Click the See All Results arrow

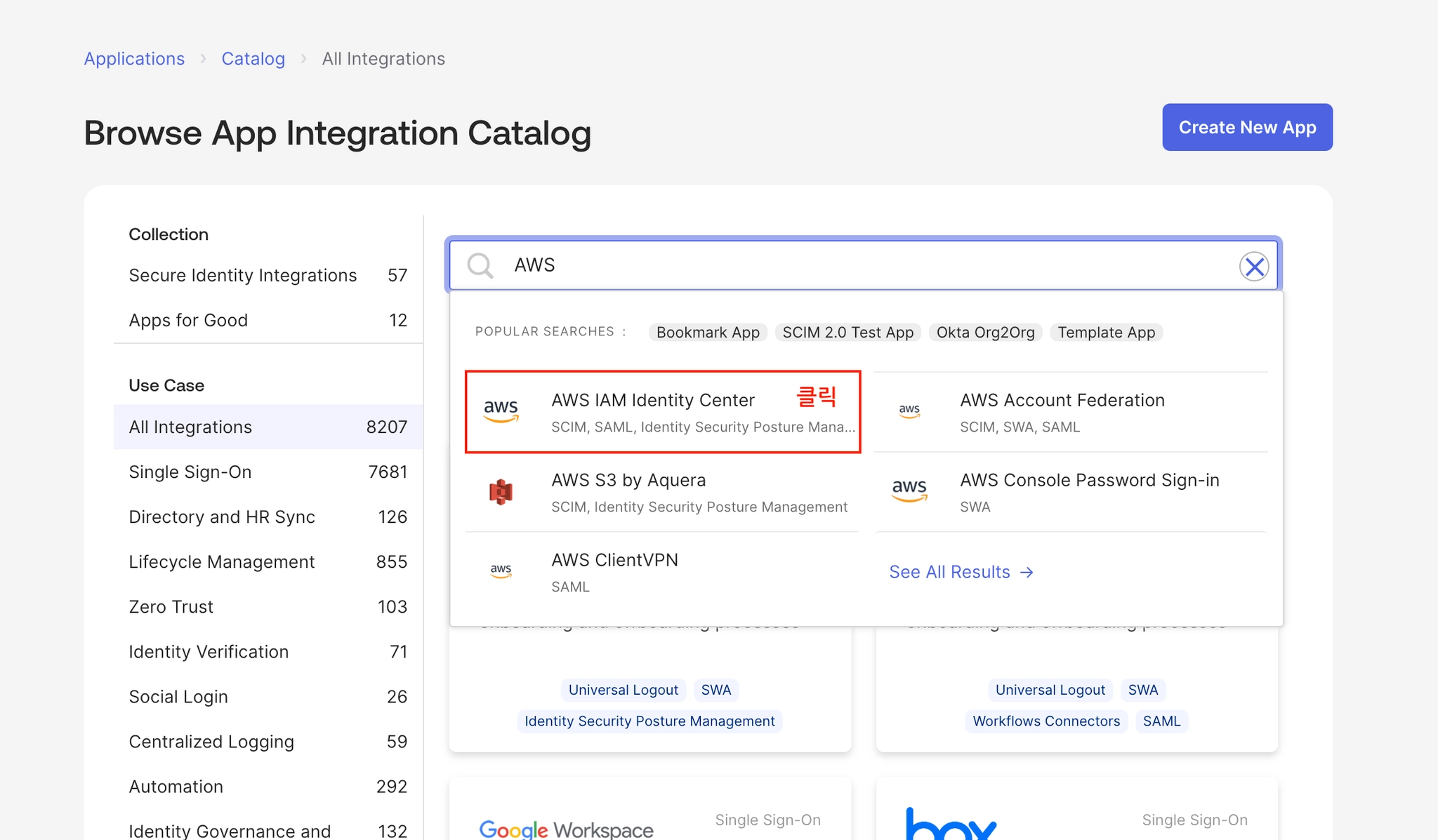pyautogui.click(x=1027, y=573)
